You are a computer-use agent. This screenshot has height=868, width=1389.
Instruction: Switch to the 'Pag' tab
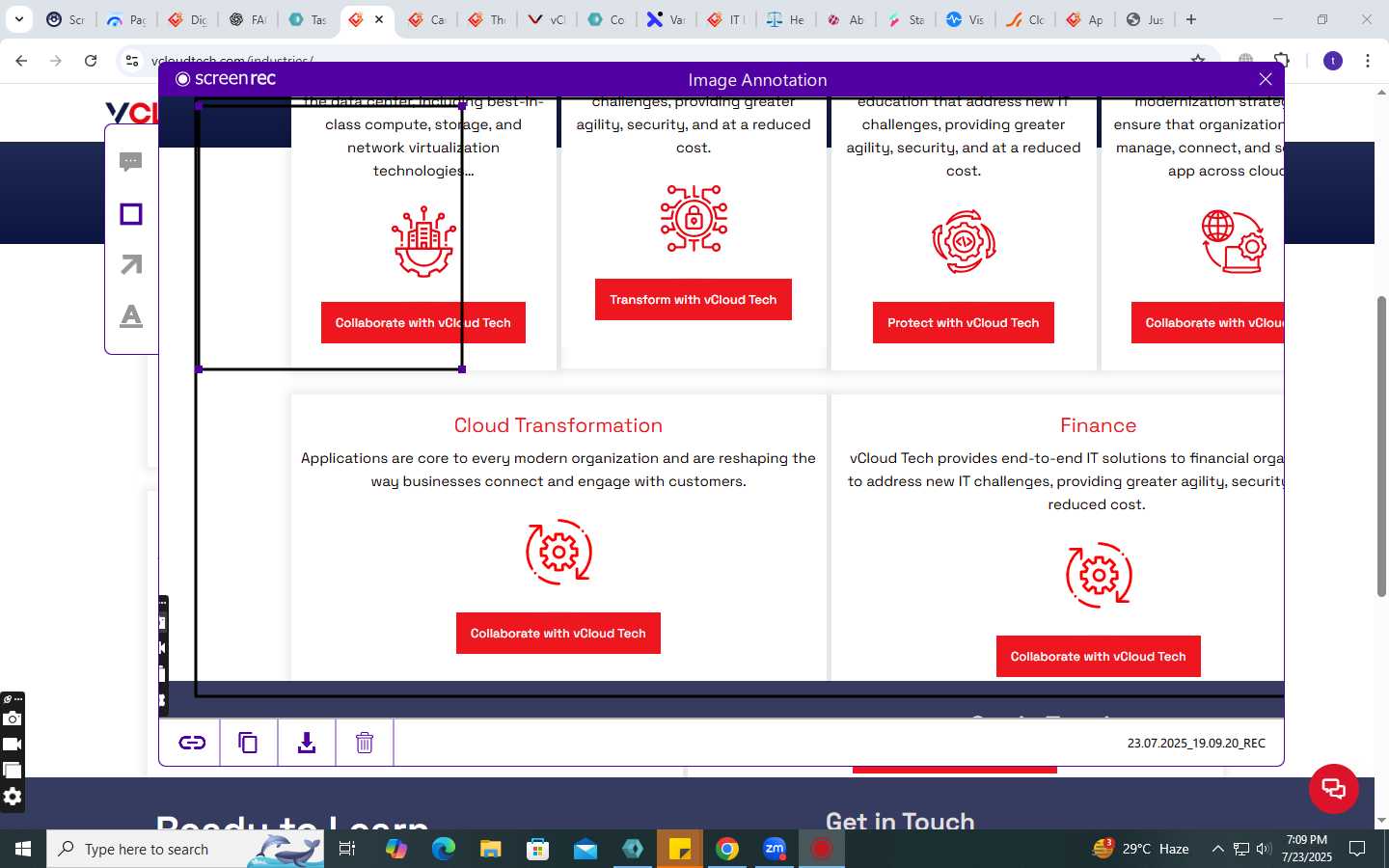pyautogui.click(x=126, y=19)
